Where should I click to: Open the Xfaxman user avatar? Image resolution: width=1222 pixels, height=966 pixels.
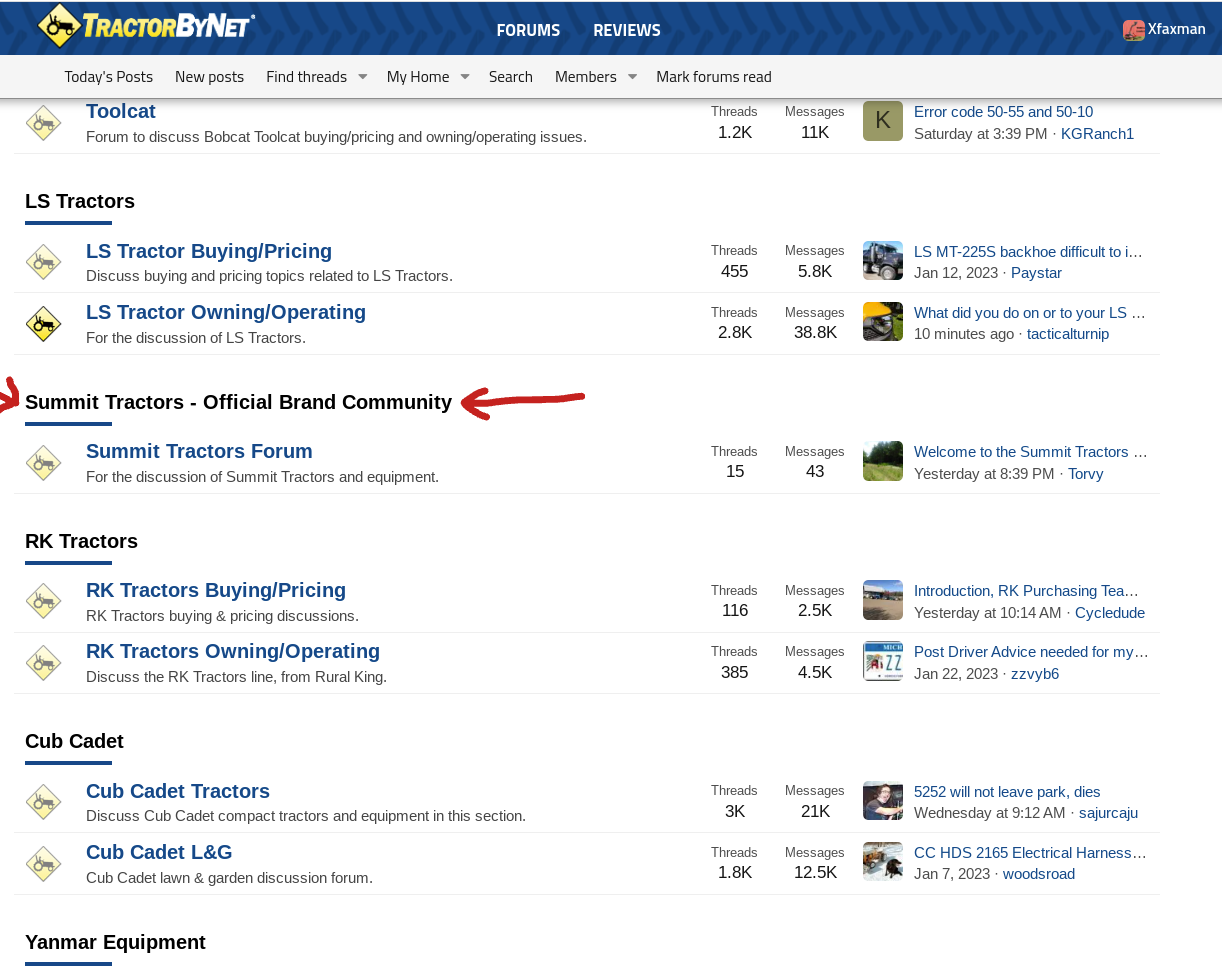(1133, 30)
